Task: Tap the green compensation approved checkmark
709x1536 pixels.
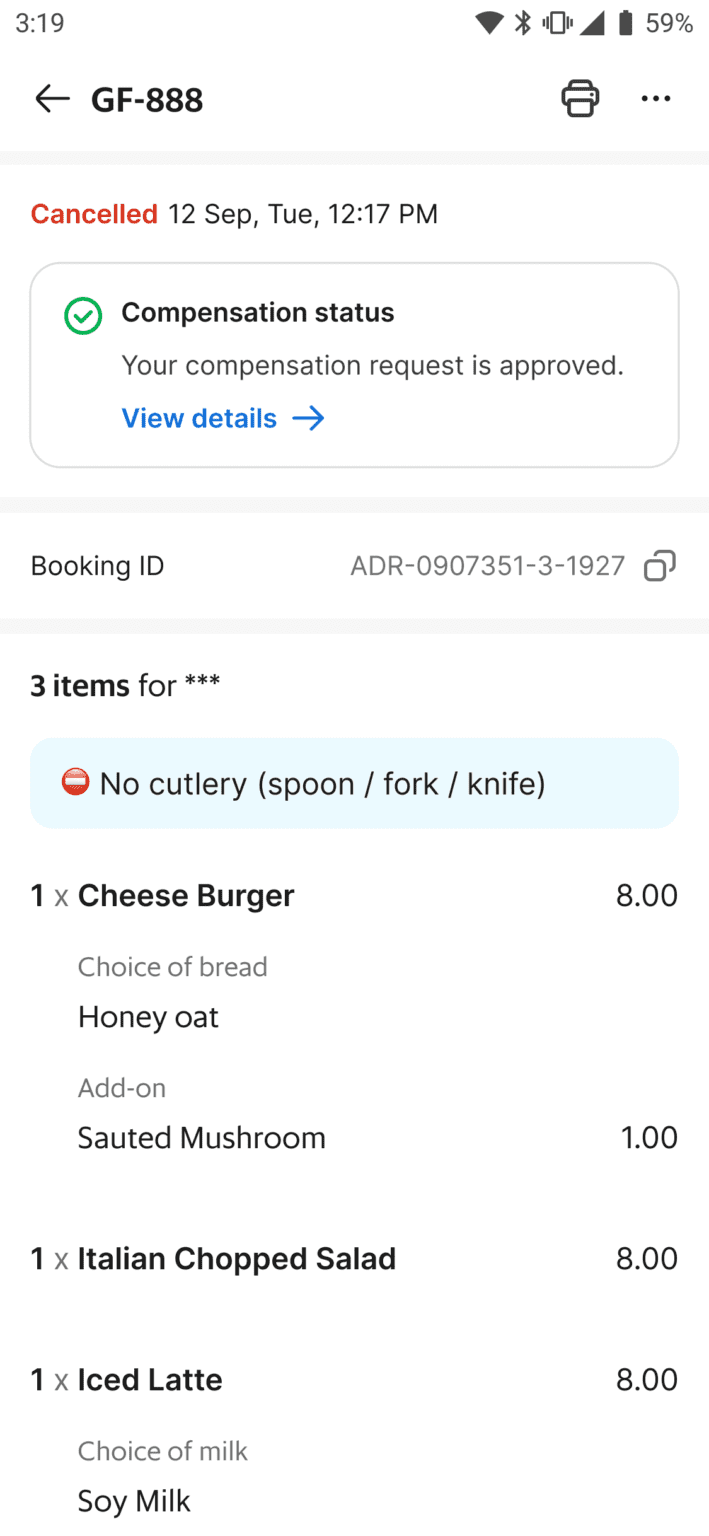Action: pyautogui.click(x=83, y=317)
